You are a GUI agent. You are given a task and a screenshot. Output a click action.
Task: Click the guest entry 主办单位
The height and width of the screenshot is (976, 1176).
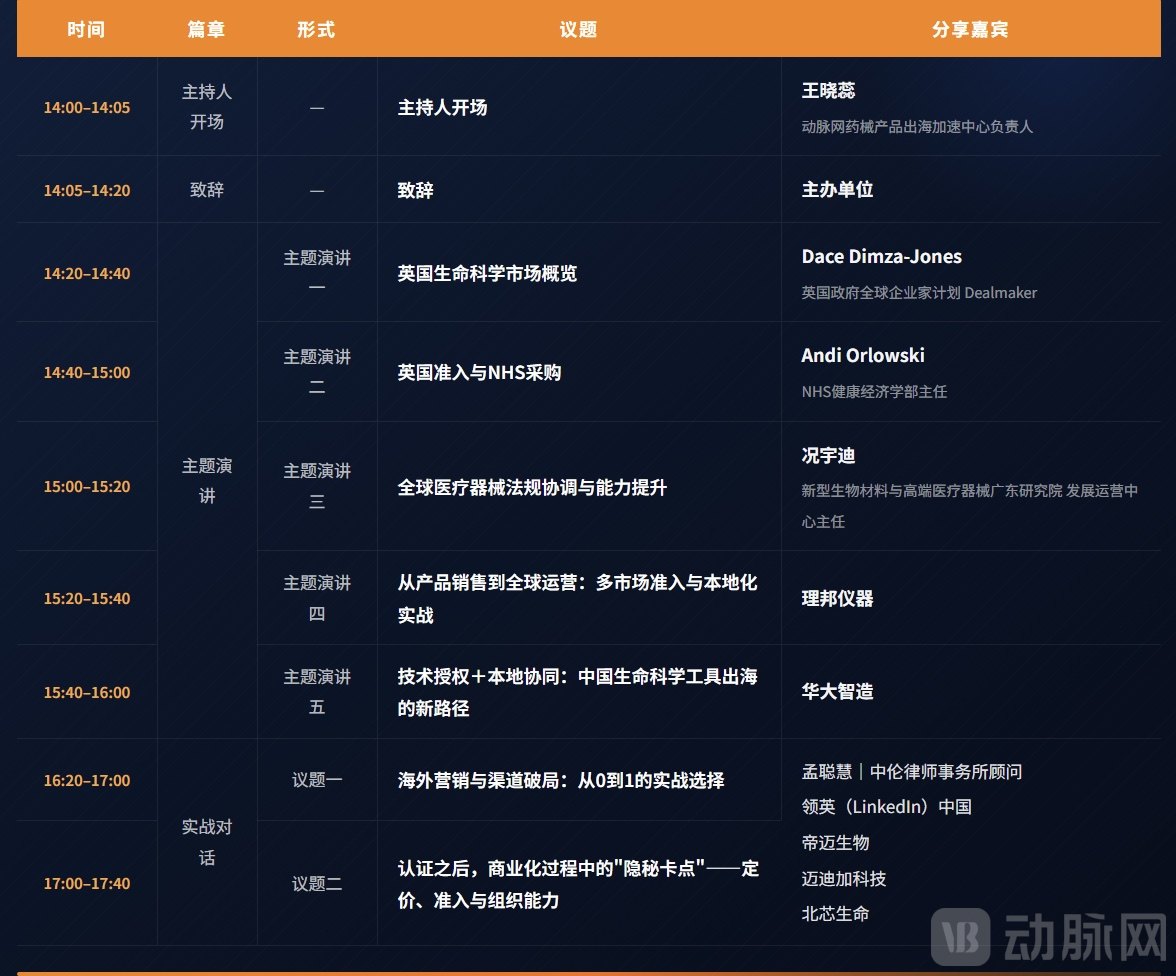838,190
